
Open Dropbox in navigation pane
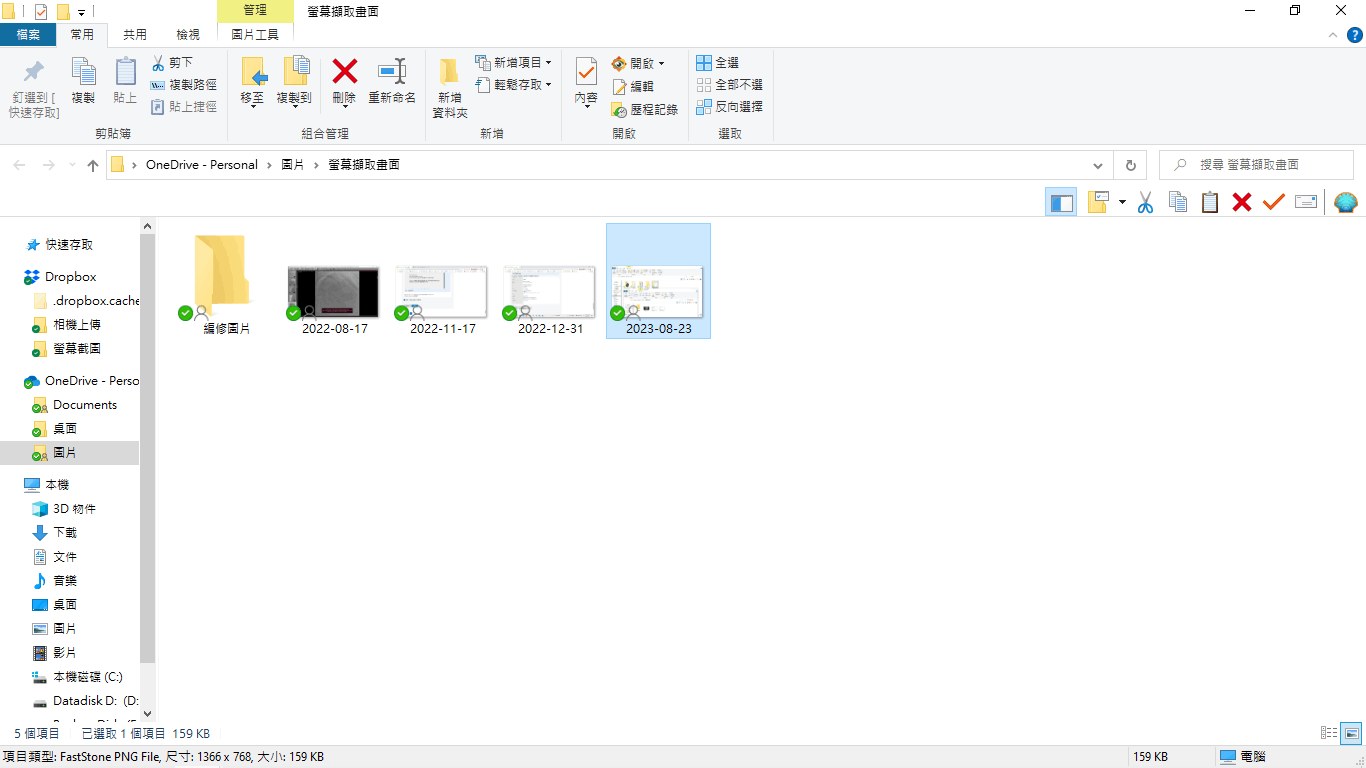click(70, 276)
